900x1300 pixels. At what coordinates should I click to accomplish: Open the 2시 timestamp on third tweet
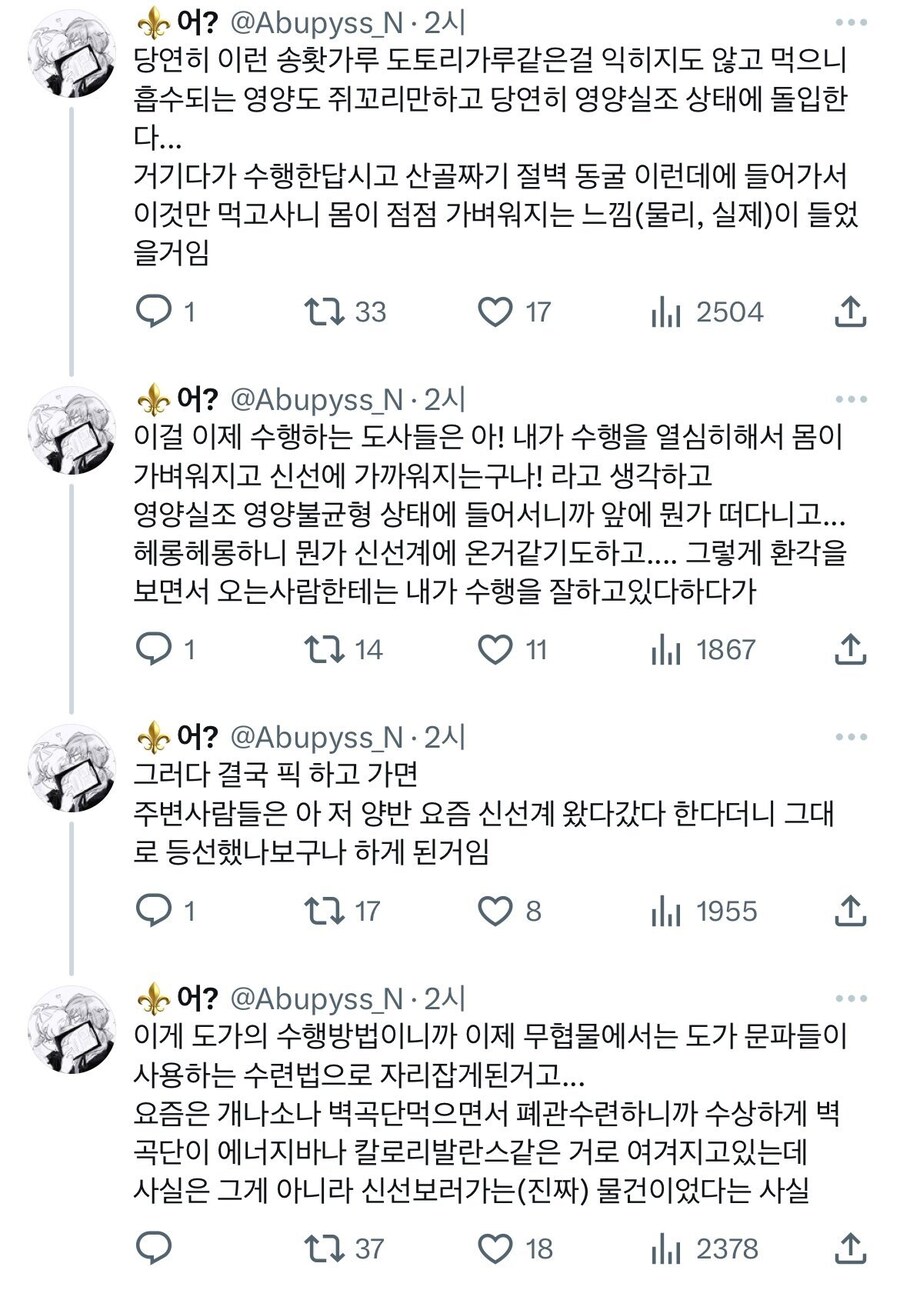pos(445,738)
